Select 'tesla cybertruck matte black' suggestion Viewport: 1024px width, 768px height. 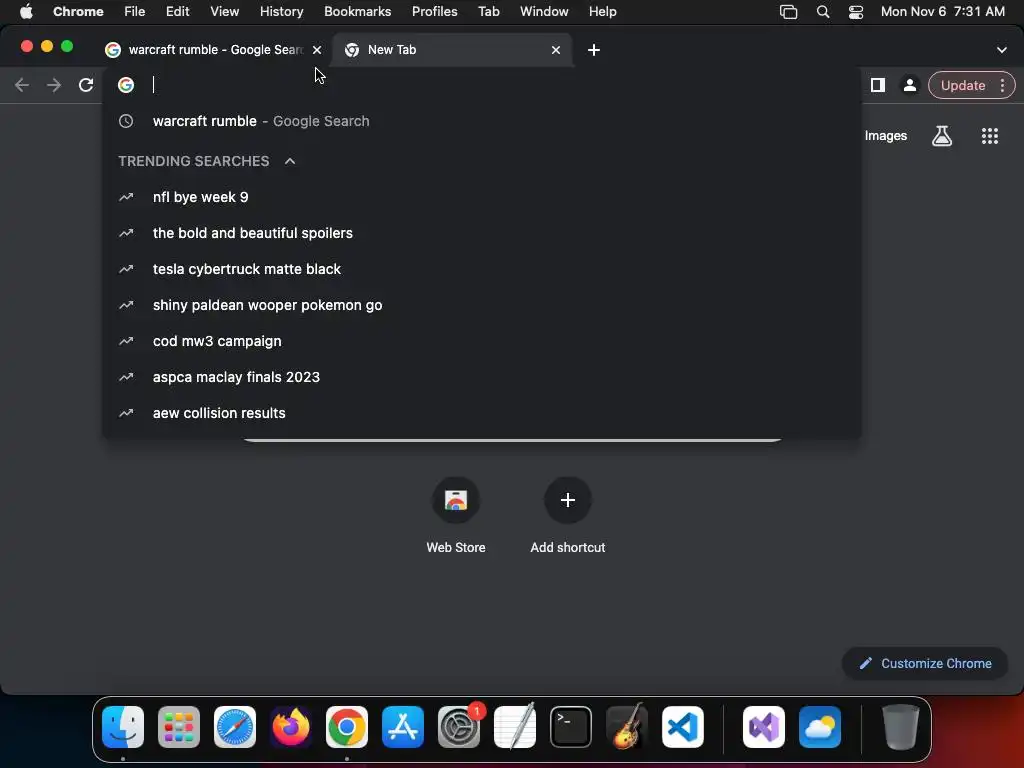482,269
